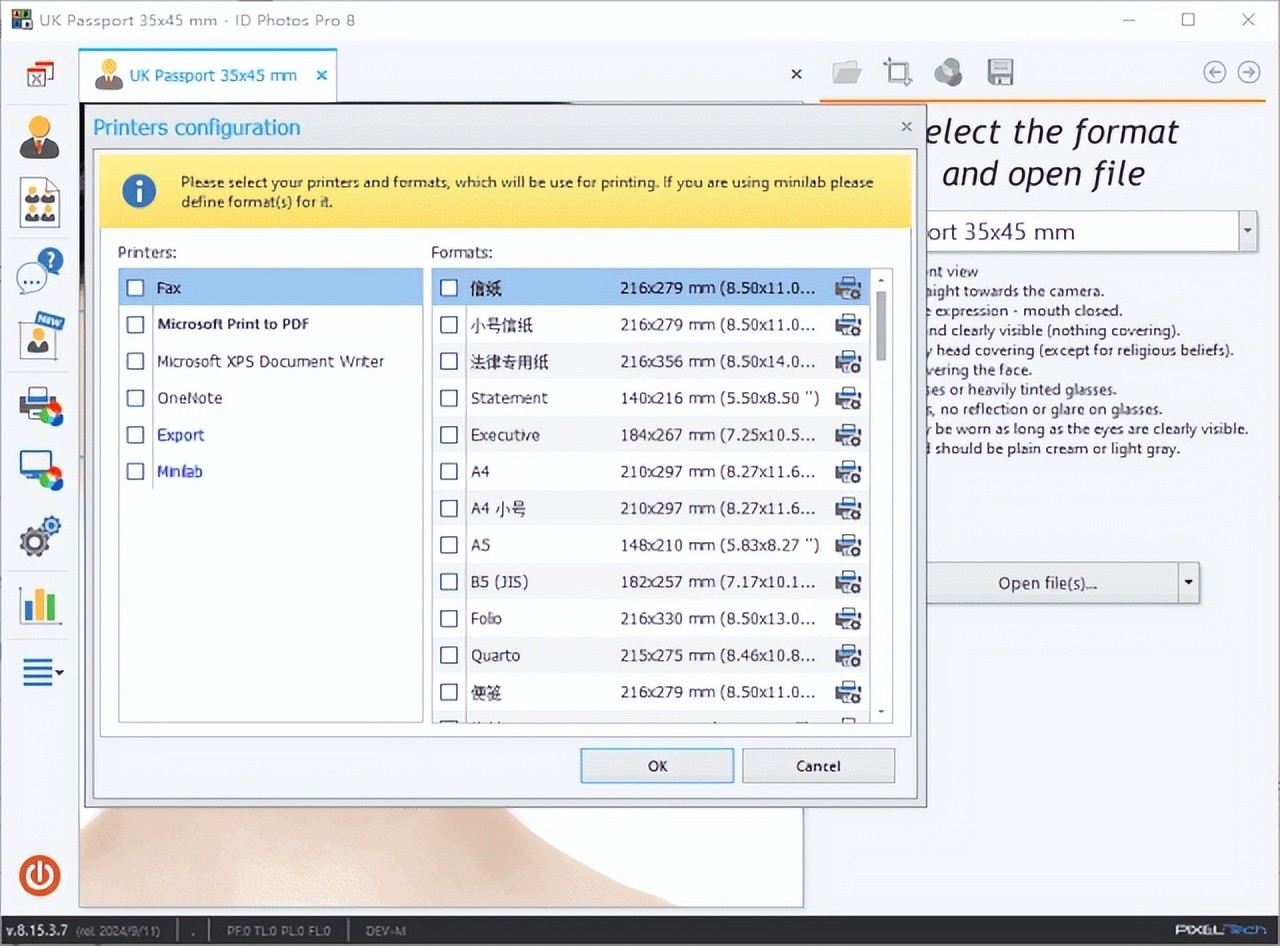Cancel the Printers configuration dialog

818,766
